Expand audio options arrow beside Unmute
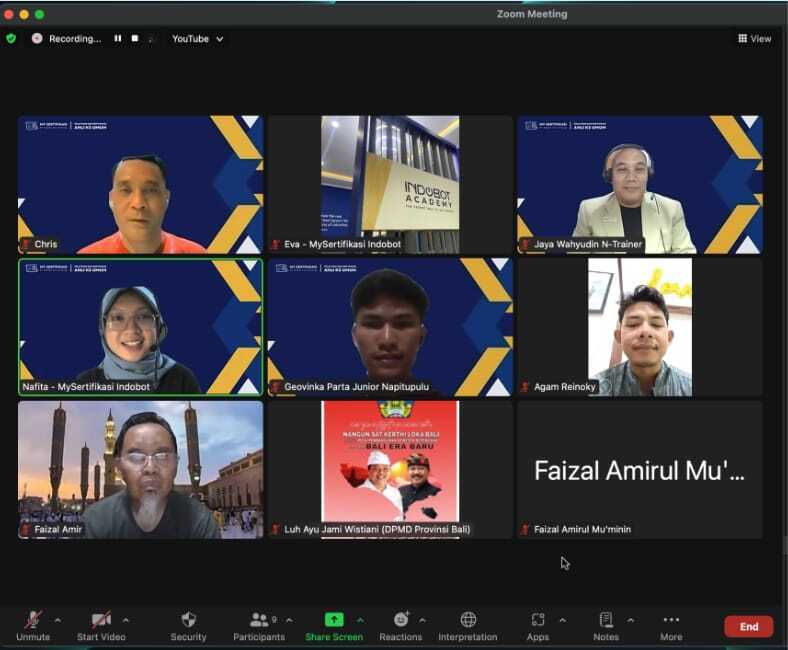The height and width of the screenshot is (650, 788). (x=57, y=620)
